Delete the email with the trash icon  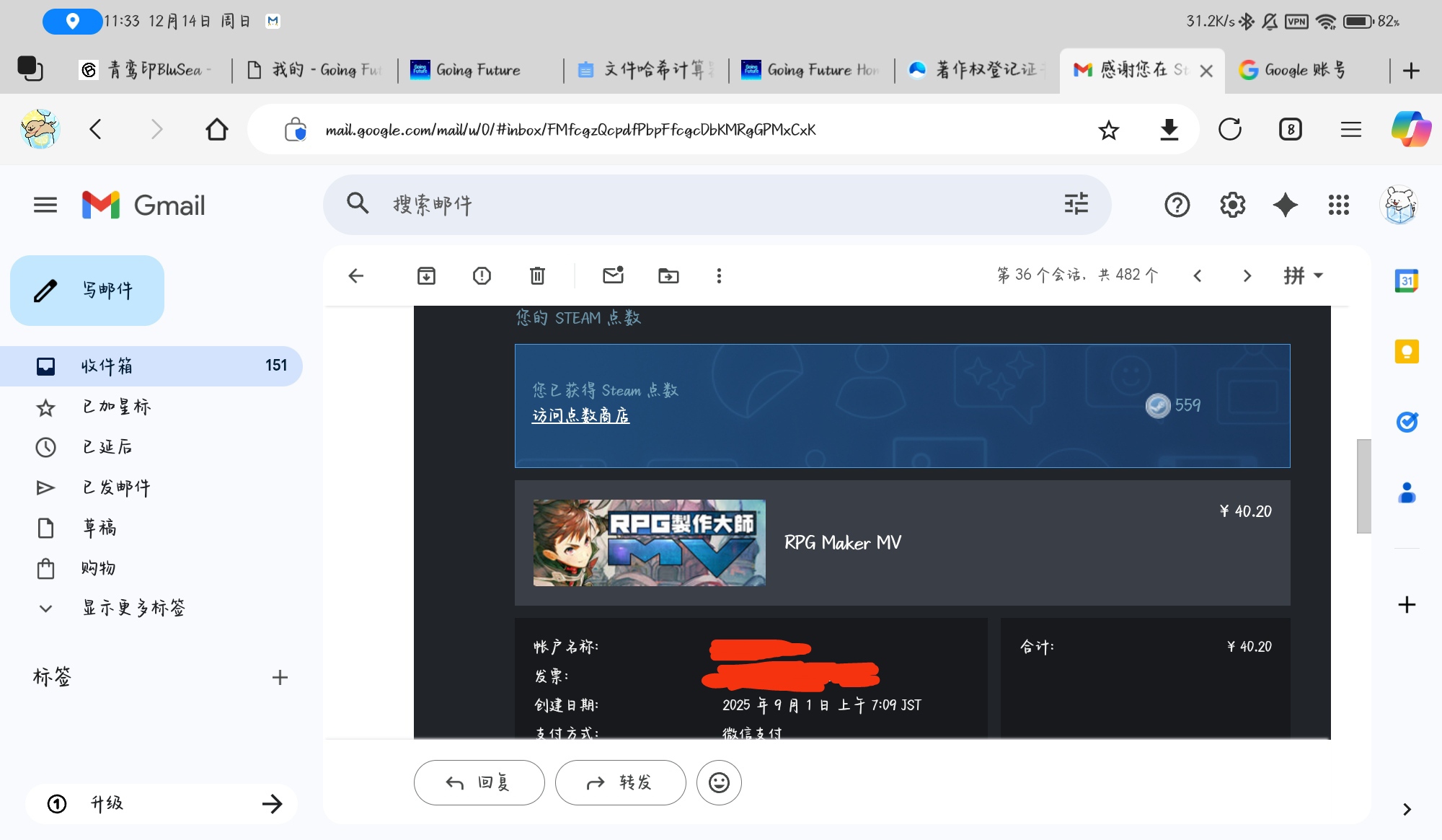(x=537, y=275)
